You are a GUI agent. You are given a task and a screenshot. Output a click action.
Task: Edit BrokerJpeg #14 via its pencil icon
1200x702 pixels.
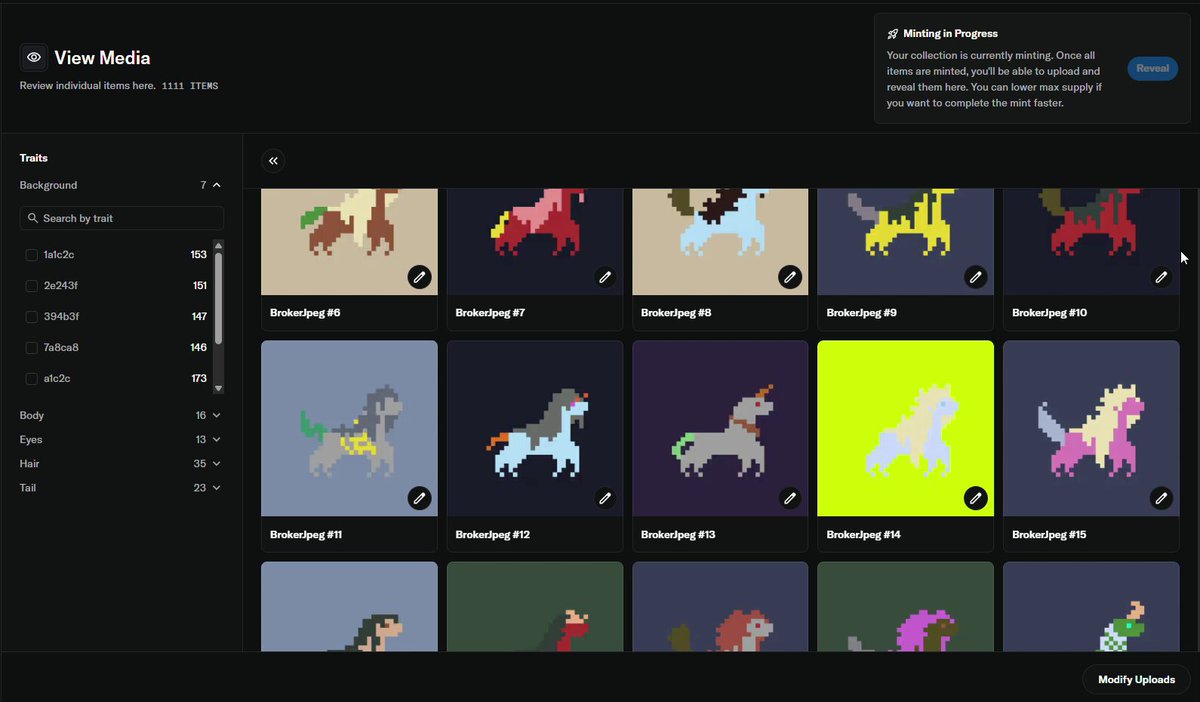pos(976,497)
